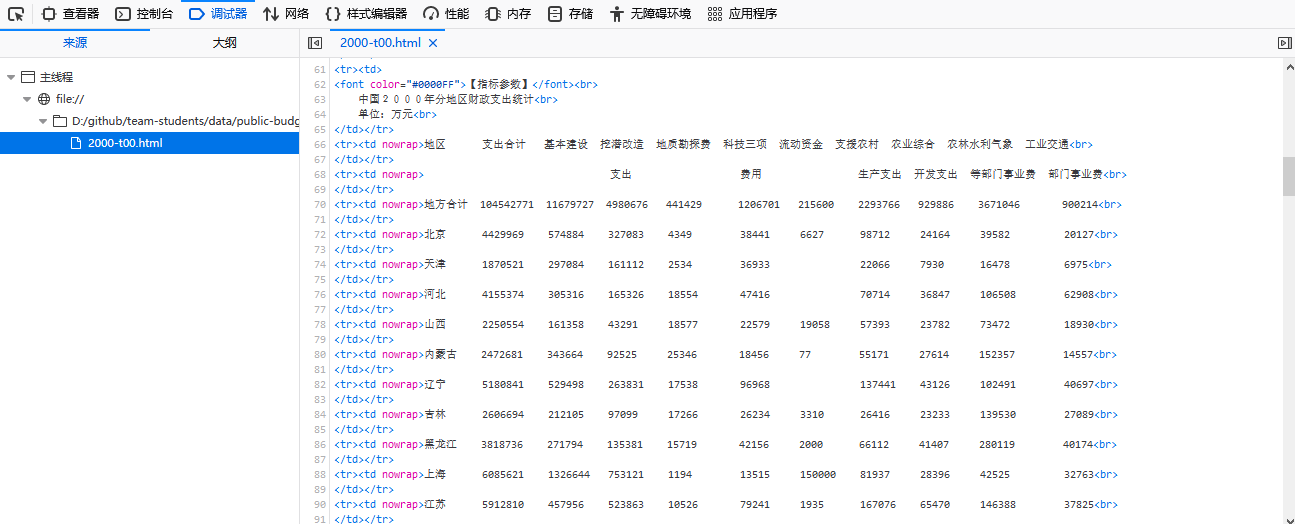This screenshot has width=1295, height=524.
Task: Close the 2000-t00.html editor tab
Action: click(x=433, y=43)
